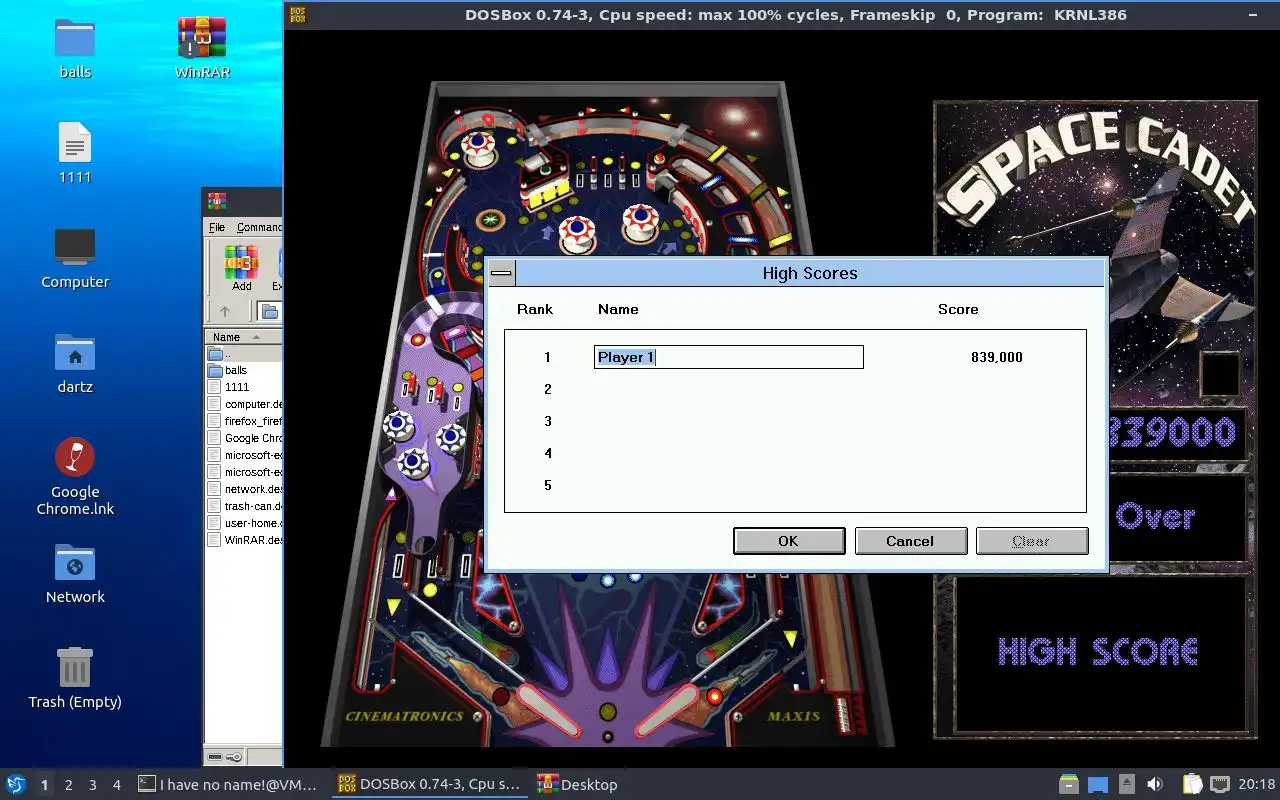Select the 1111 text file on desktop
Viewport: 1280px width, 800px height.
[75, 152]
